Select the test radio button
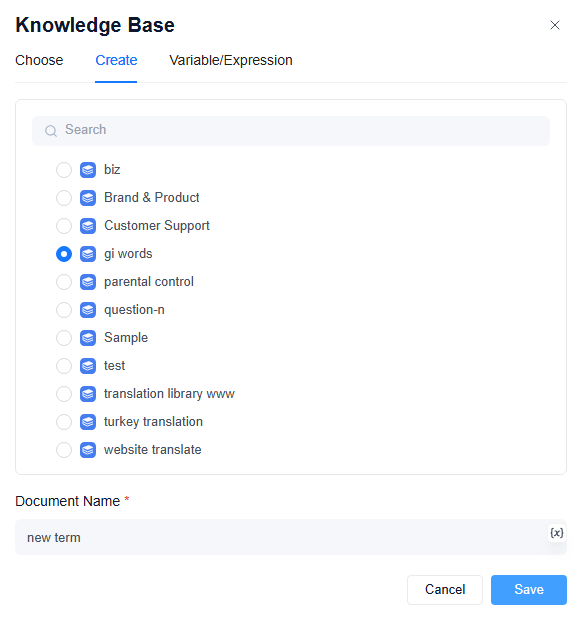Viewport: 582px width, 620px height. tap(64, 366)
